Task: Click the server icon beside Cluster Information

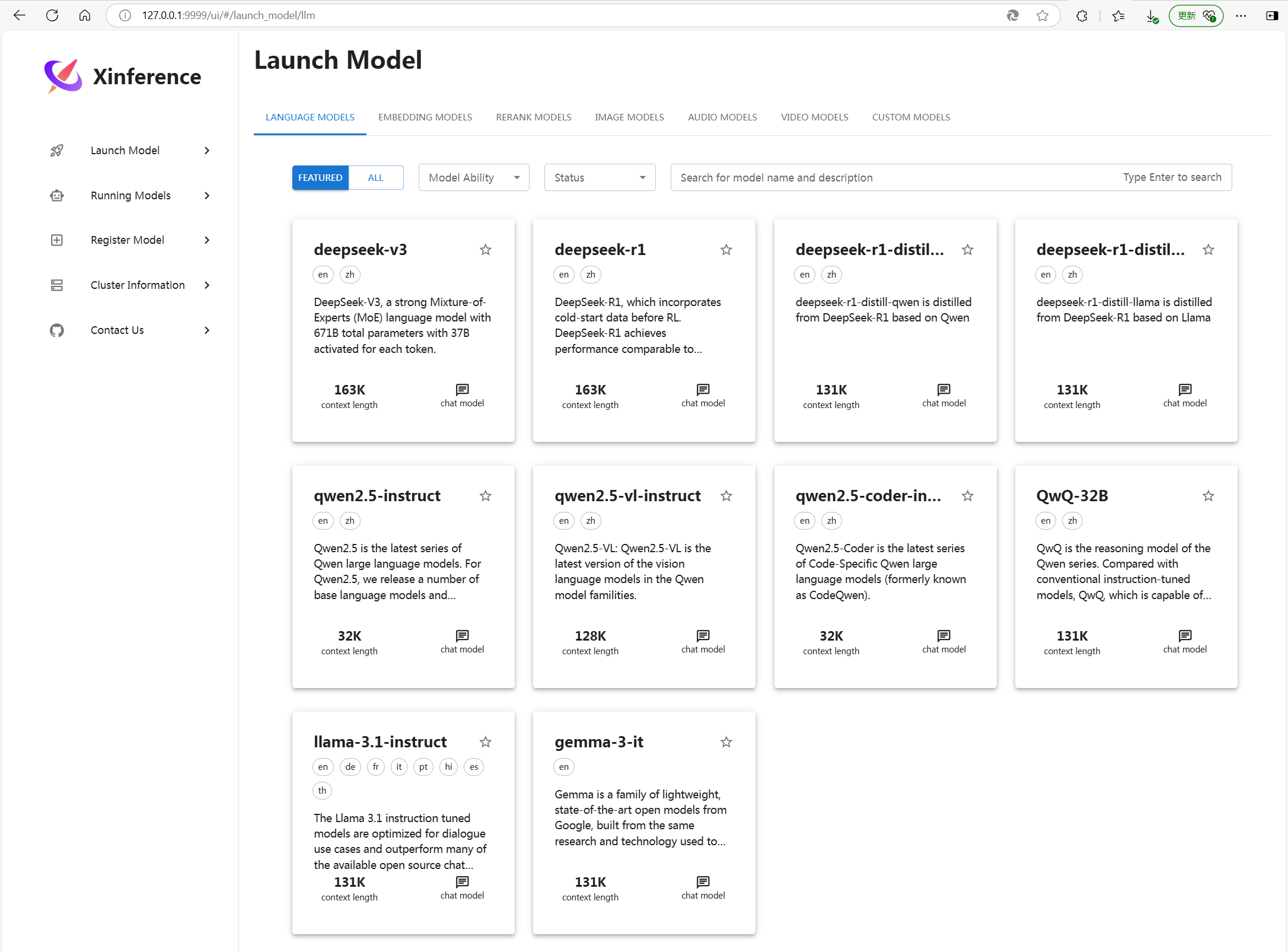Action: click(57, 285)
